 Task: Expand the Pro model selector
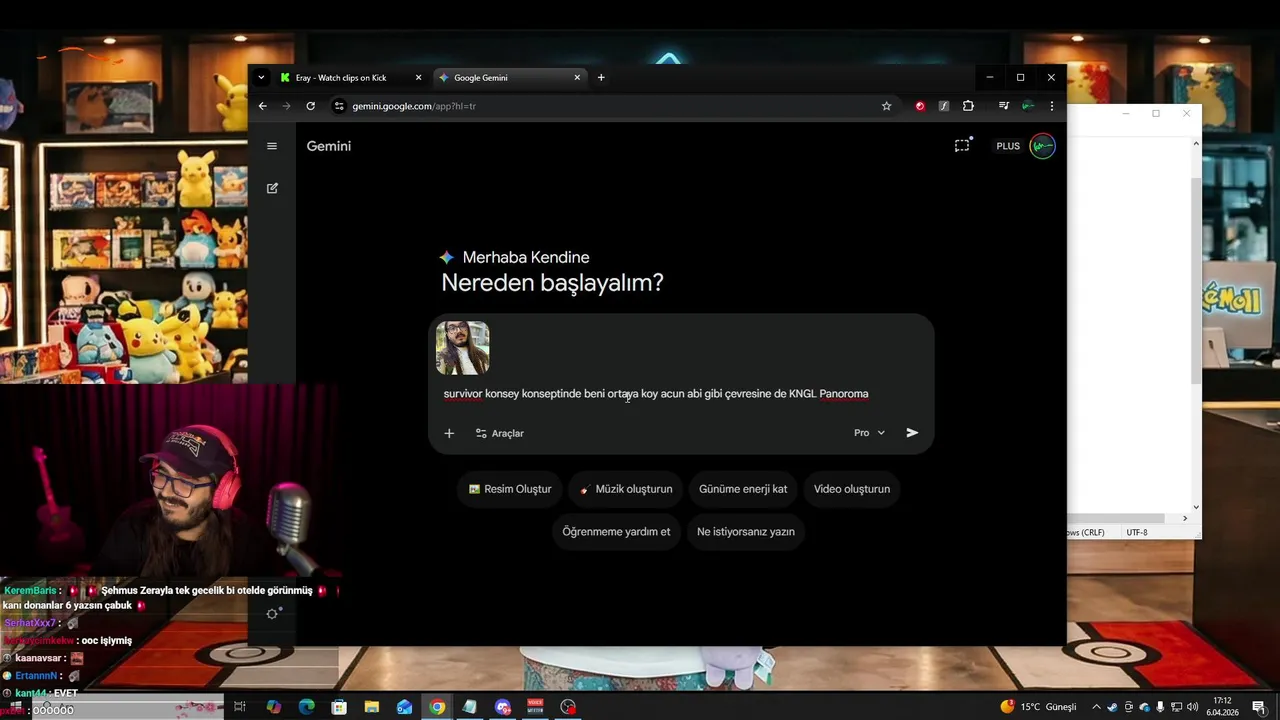pos(869,433)
